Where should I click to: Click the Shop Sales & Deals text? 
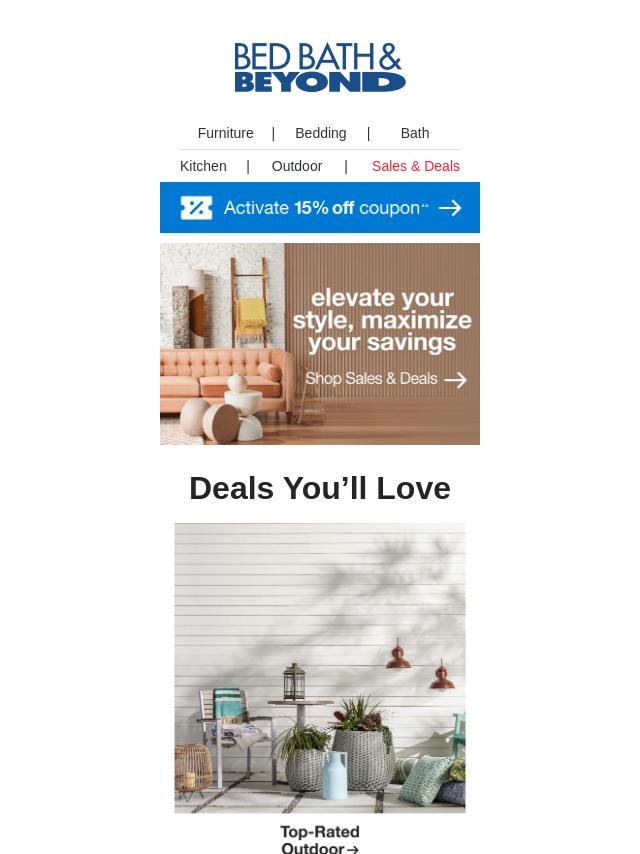(x=371, y=379)
